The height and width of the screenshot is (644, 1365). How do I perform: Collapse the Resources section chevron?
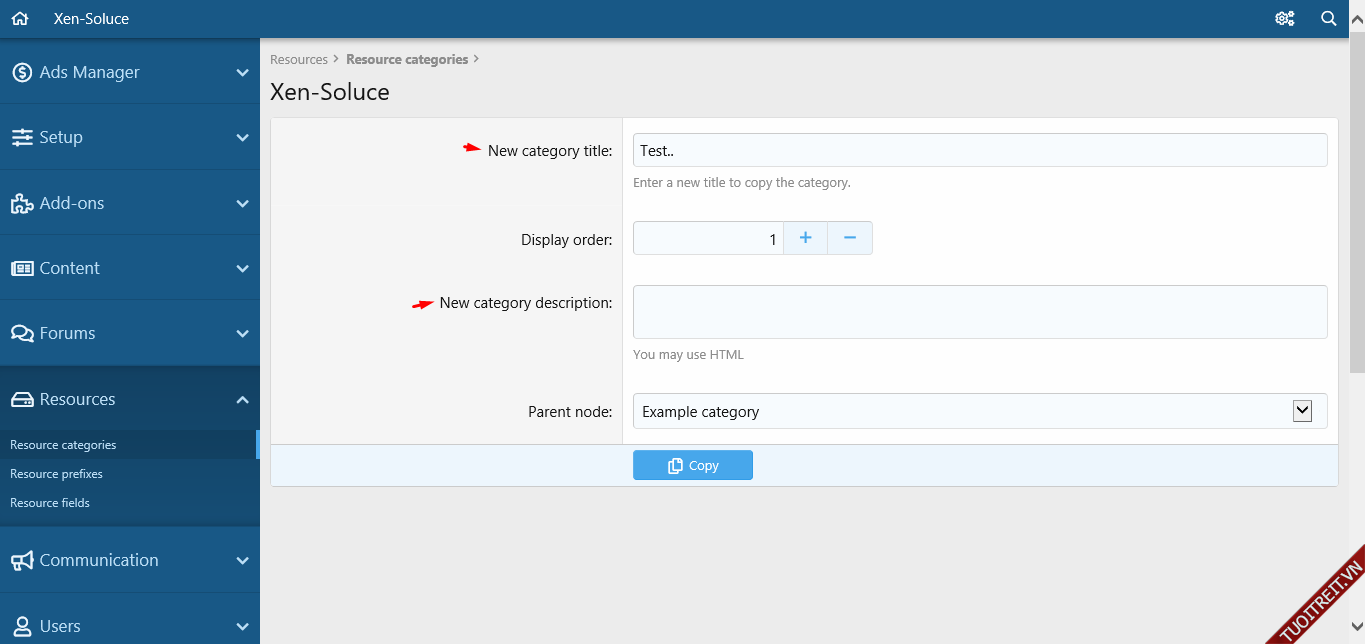[242, 399]
